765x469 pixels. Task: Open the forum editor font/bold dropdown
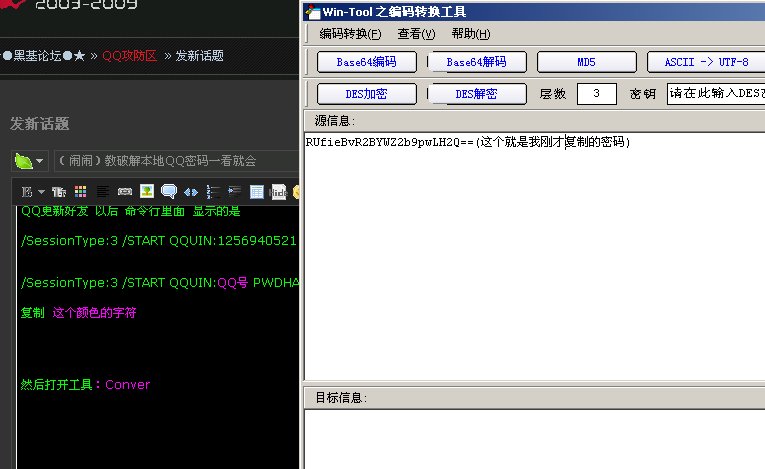33,192
